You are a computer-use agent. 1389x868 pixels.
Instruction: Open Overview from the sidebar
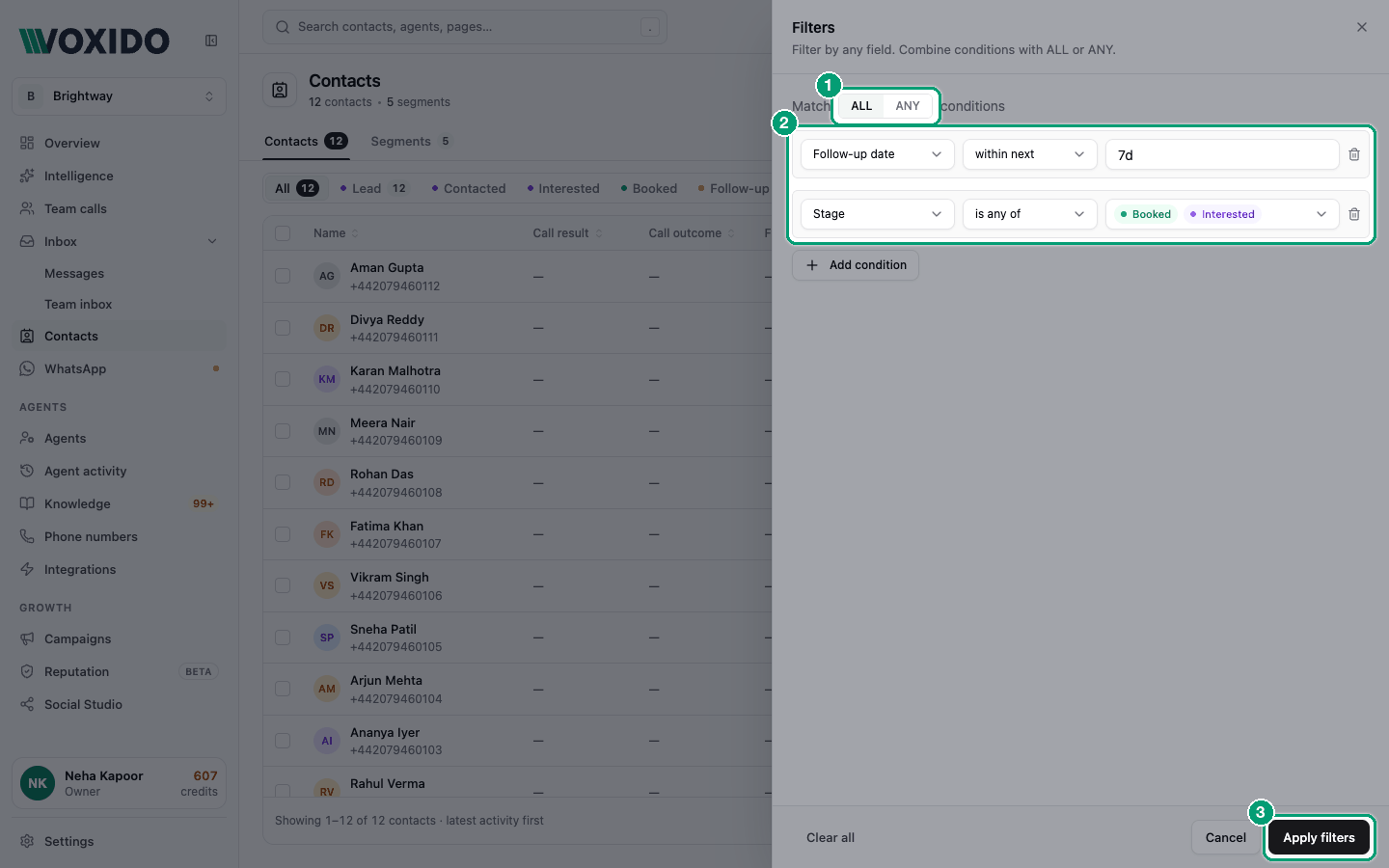coord(120,143)
